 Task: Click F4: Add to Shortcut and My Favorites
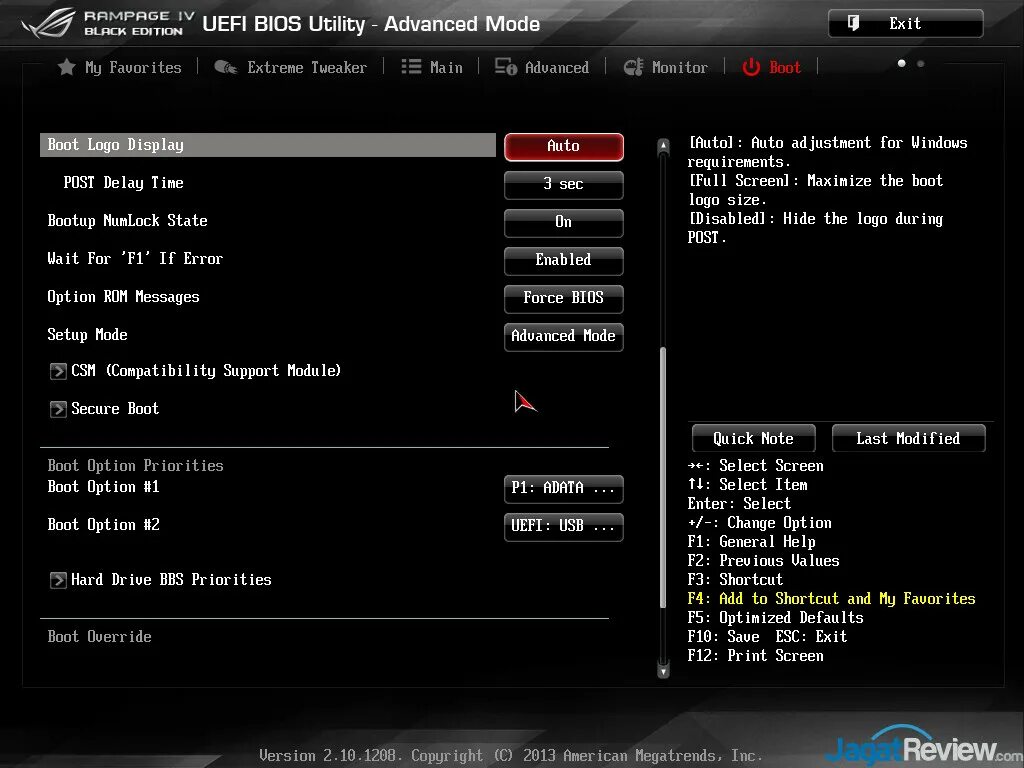pos(831,598)
